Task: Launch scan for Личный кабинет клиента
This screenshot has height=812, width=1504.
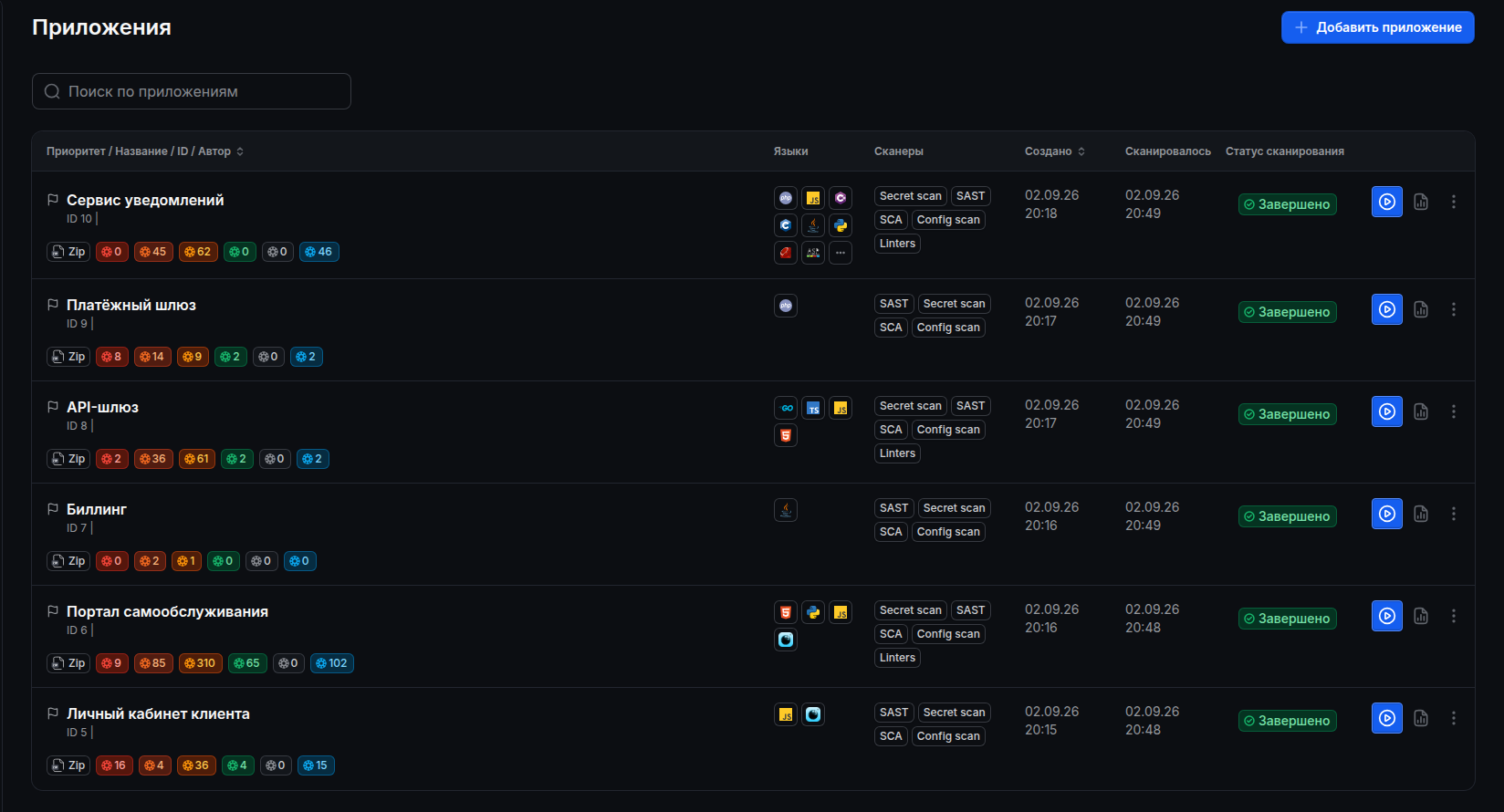Action: [x=1387, y=718]
